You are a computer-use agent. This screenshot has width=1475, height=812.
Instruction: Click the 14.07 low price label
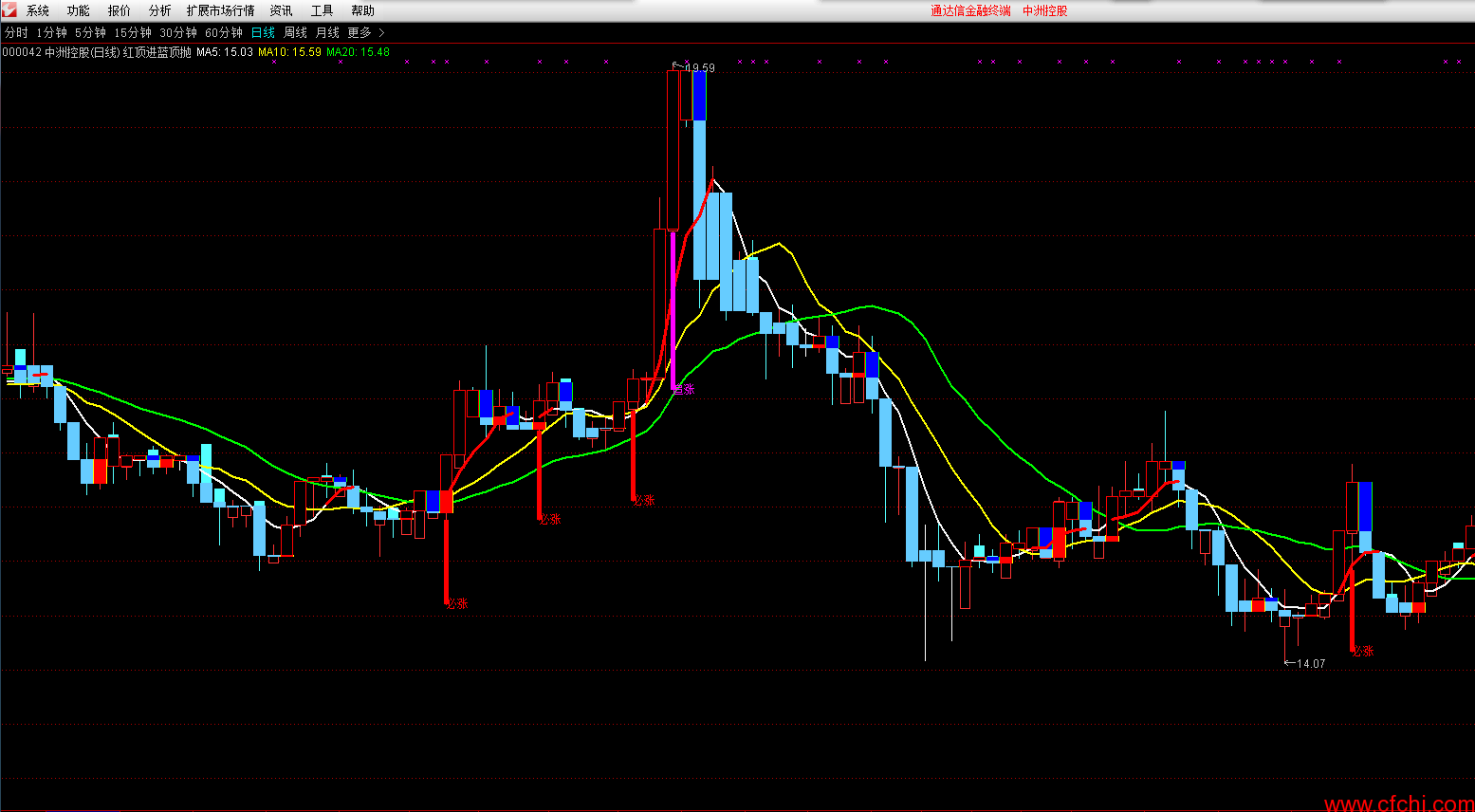coord(1311,664)
